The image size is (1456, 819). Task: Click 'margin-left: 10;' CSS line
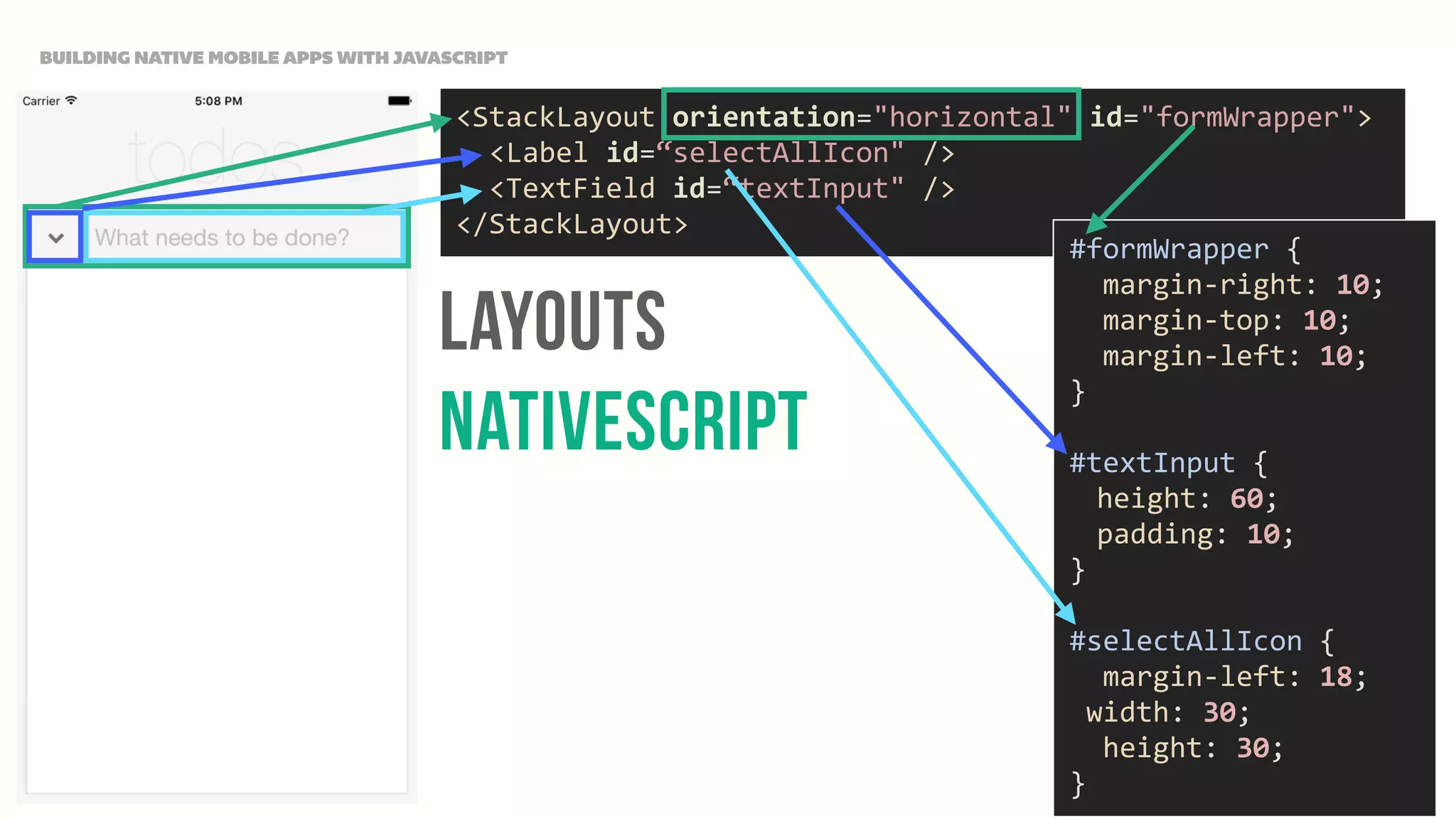1234,356
